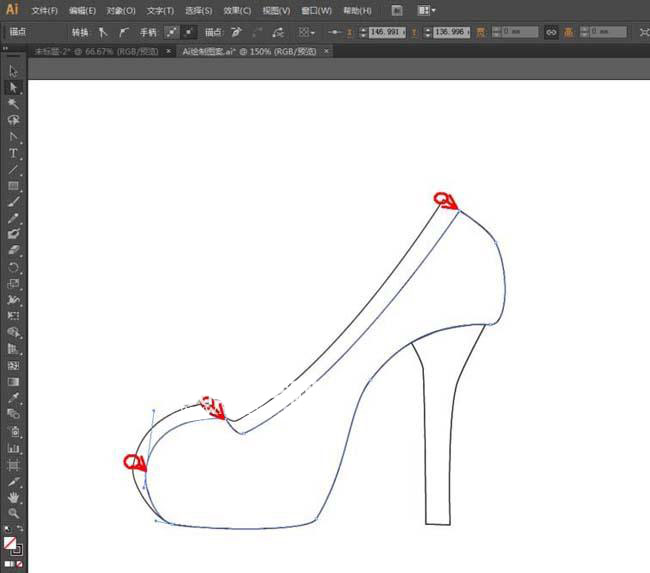
Task: Select the Paintbrush tool
Action: pos(14,202)
